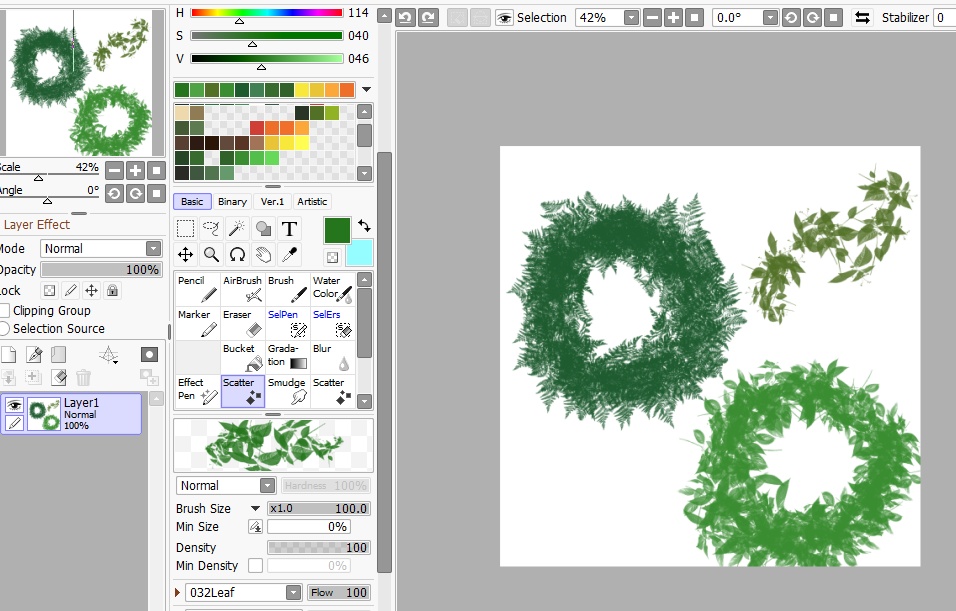The width and height of the screenshot is (956, 611).
Task: Choose the SelPen tool
Action: point(288,322)
